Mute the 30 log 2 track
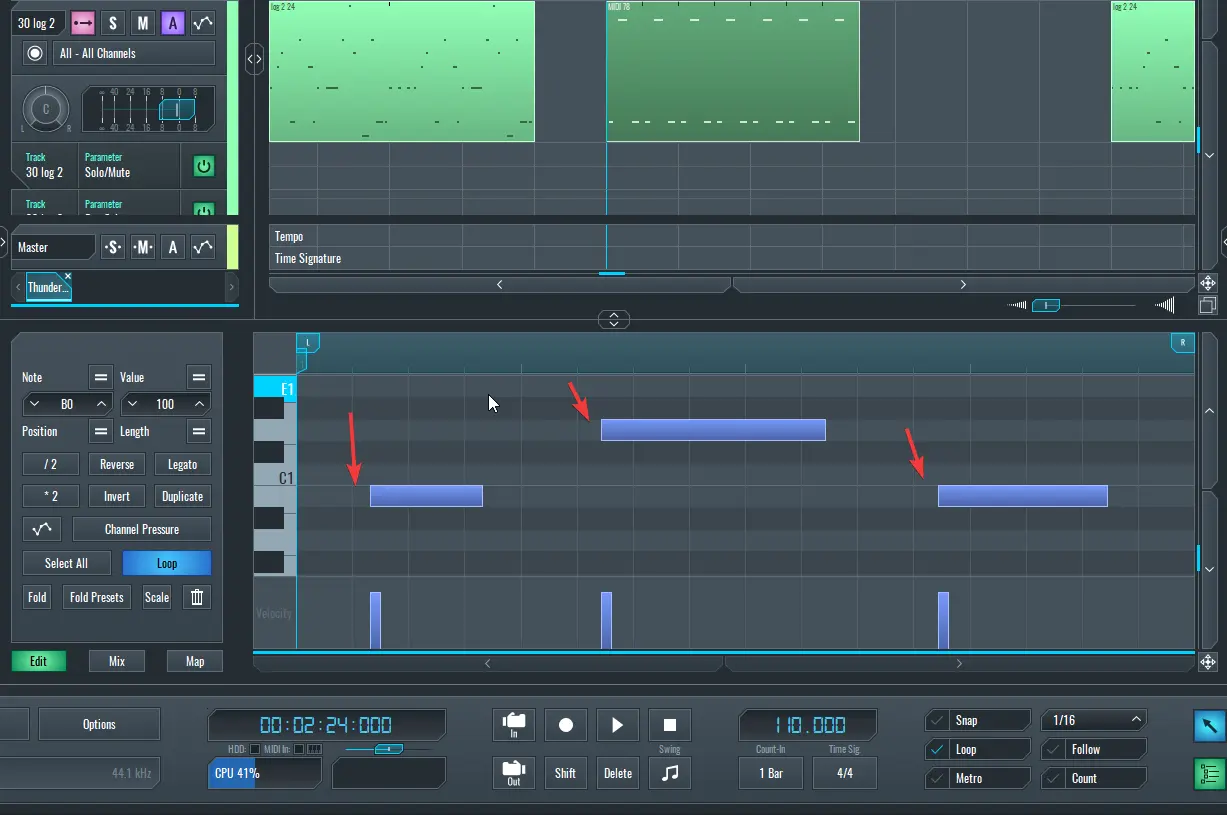The height and width of the screenshot is (815, 1227). click(x=143, y=23)
